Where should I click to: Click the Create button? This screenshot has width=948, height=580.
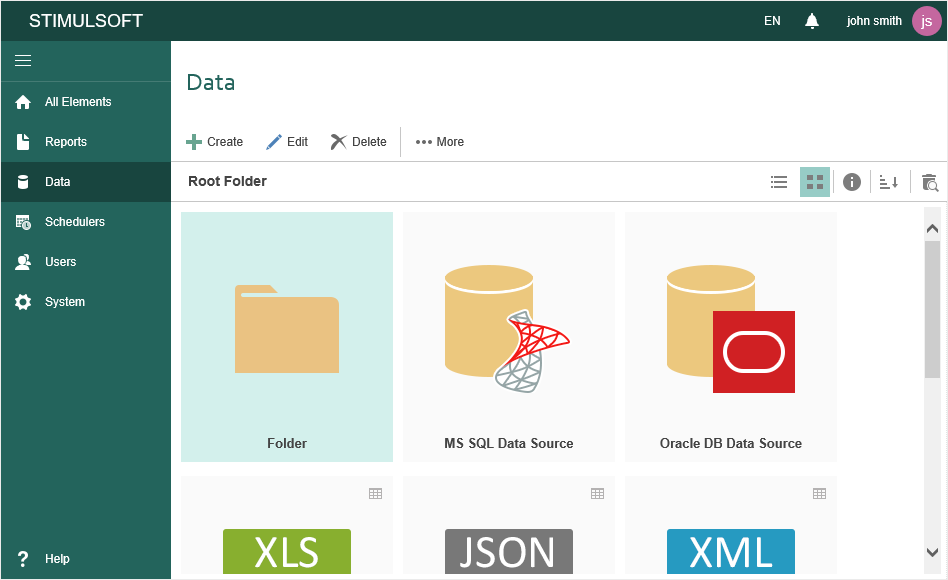coord(215,142)
